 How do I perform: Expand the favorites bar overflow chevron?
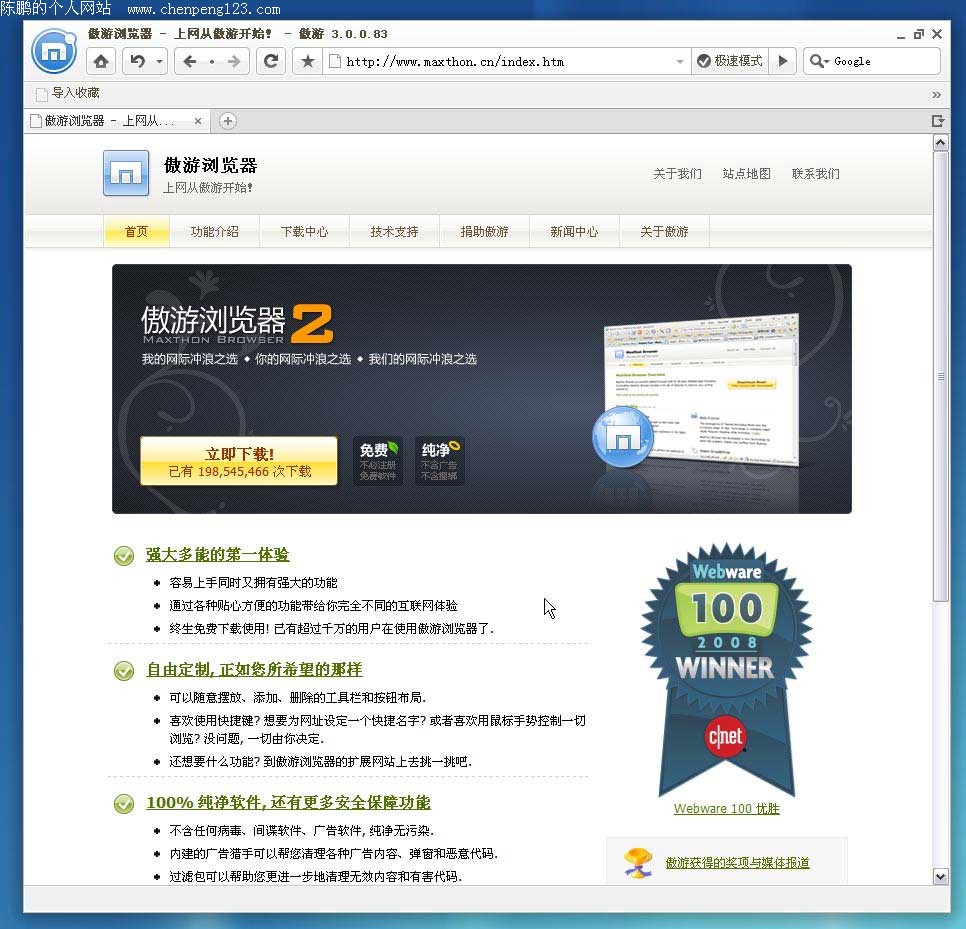pyautogui.click(x=936, y=94)
